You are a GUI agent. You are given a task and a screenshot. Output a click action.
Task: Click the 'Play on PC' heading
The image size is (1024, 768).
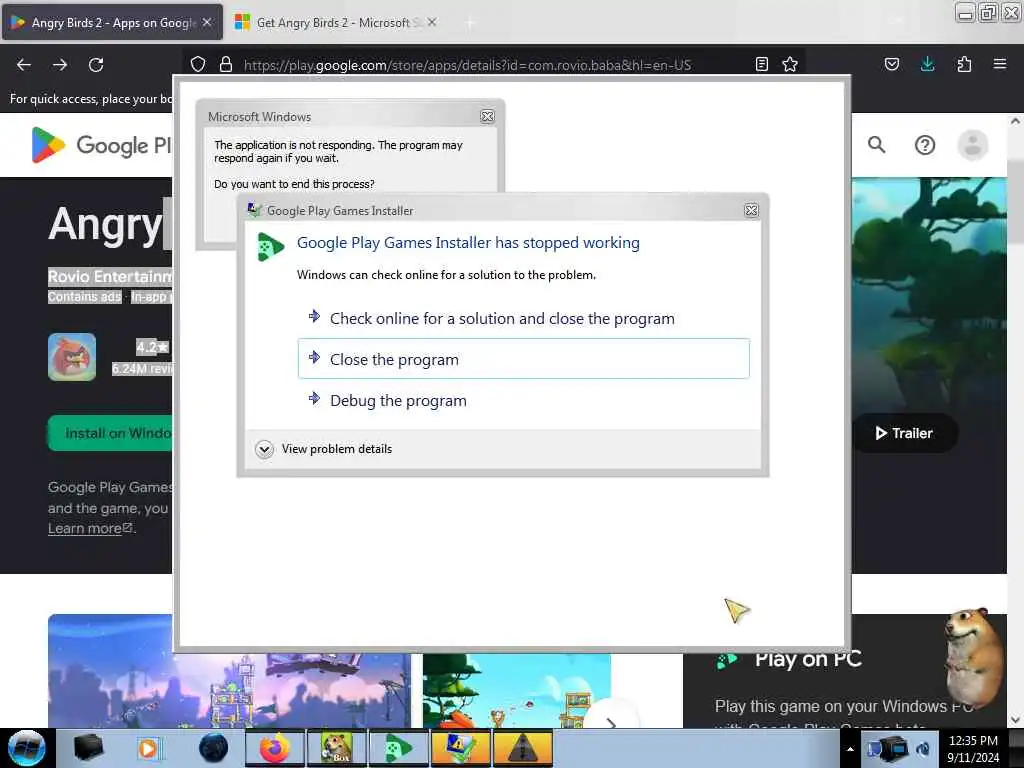[808, 660]
